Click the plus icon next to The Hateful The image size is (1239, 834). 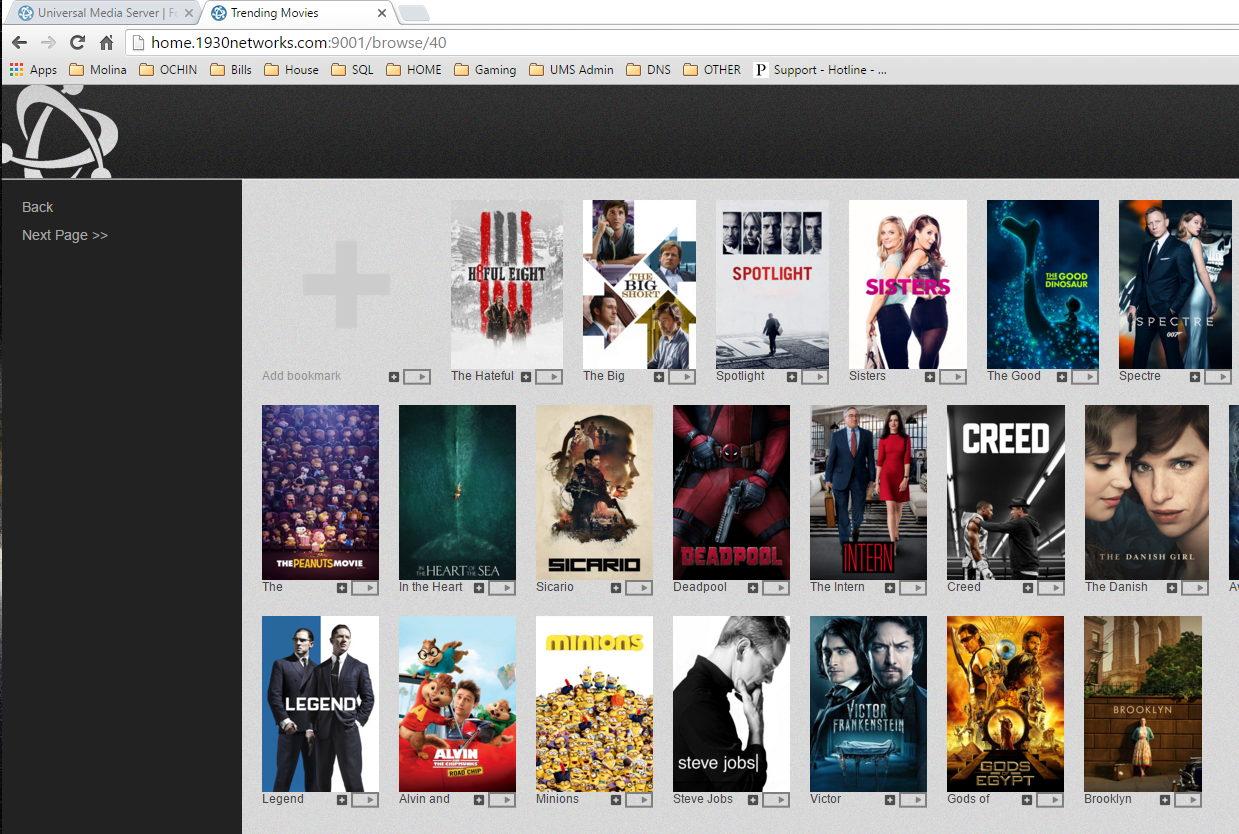[526, 377]
